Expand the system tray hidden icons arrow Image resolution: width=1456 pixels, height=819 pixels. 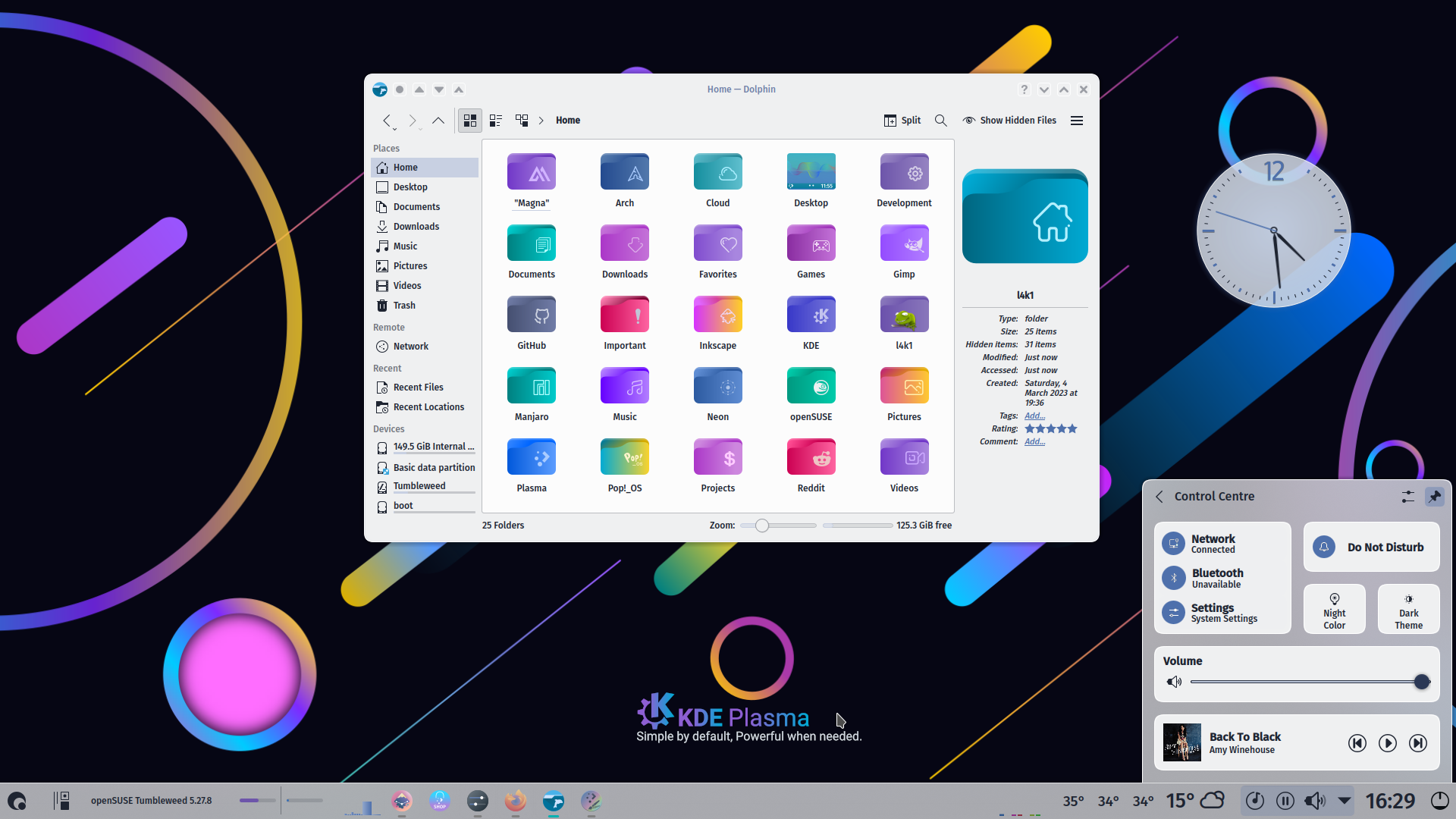click(1345, 801)
